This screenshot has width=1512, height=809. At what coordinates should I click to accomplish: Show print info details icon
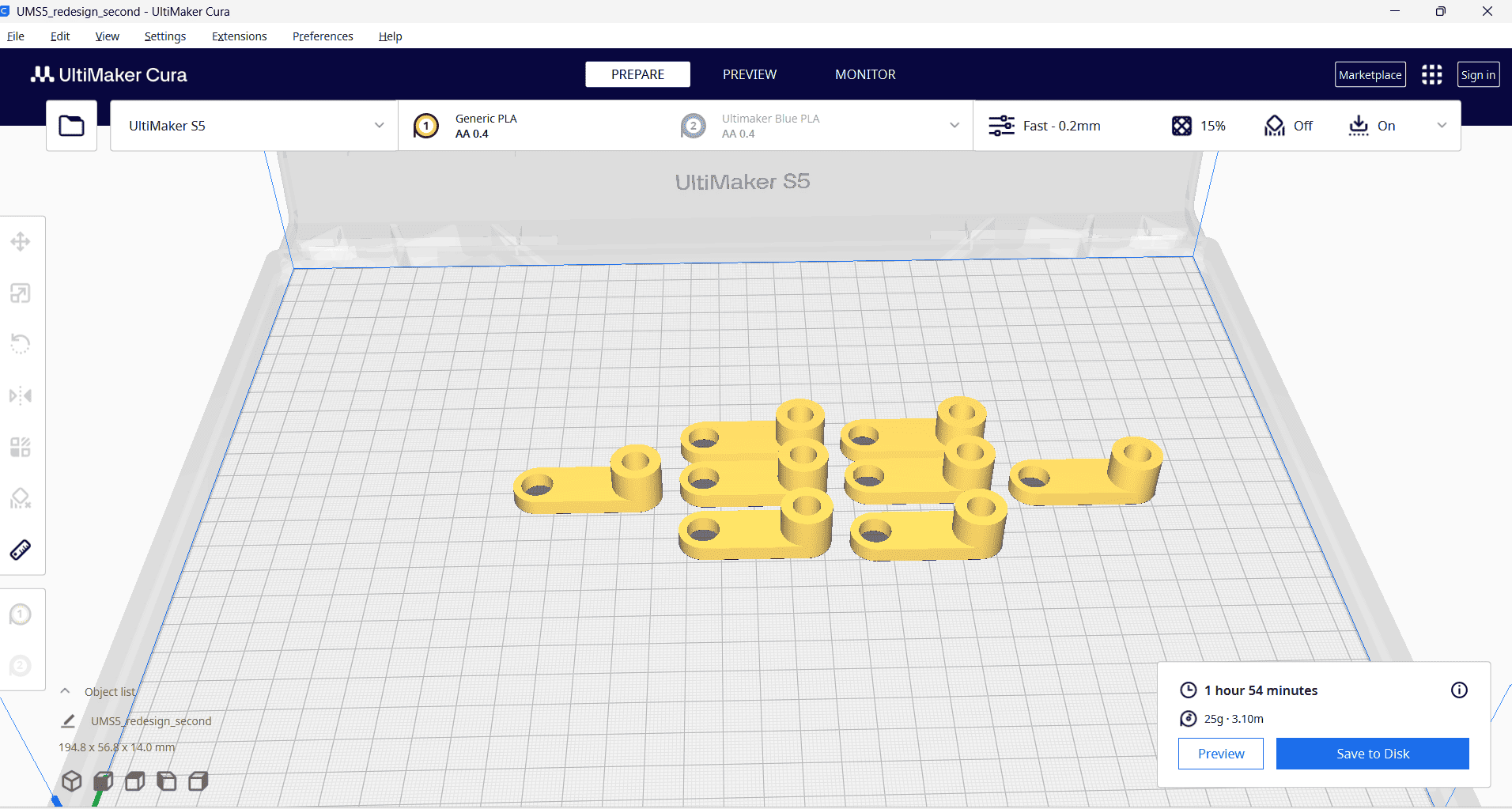[x=1459, y=690]
